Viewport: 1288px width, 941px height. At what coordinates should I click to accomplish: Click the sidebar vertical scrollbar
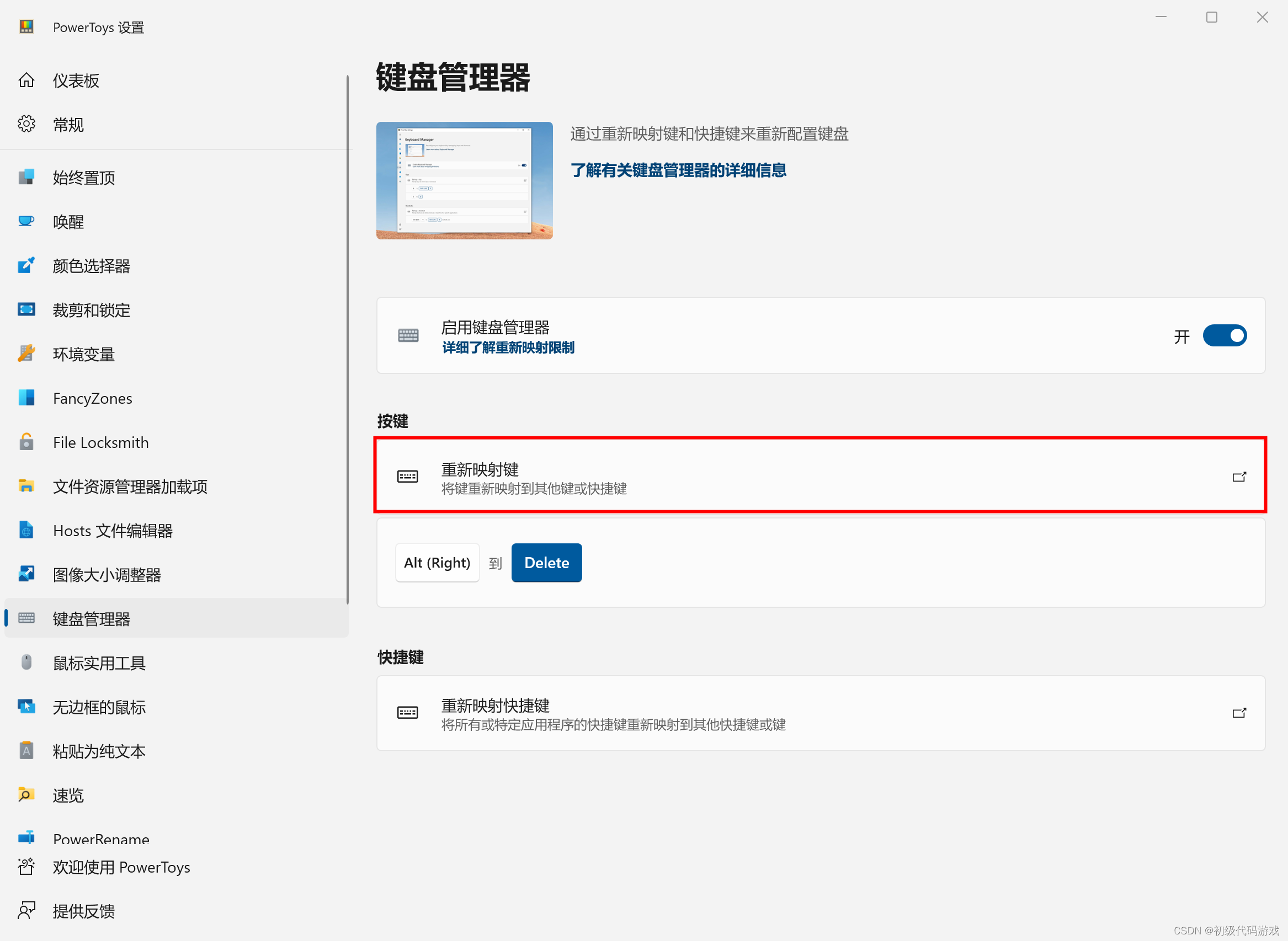click(x=347, y=339)
